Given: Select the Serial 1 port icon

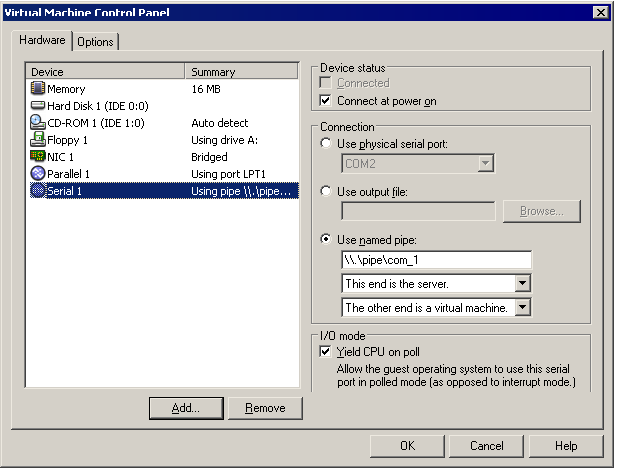Looking at the screenshot, I should coord(38,191).
